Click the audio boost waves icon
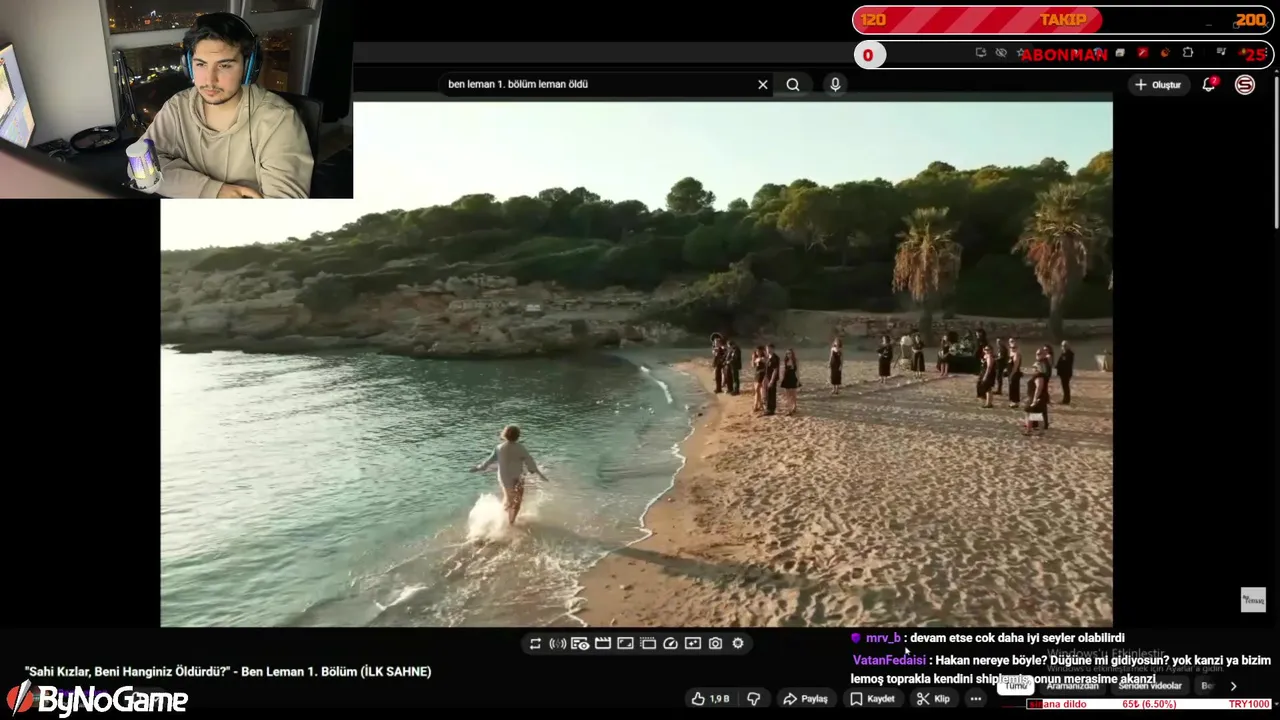 pyautogui.click(x=558, y=644)
